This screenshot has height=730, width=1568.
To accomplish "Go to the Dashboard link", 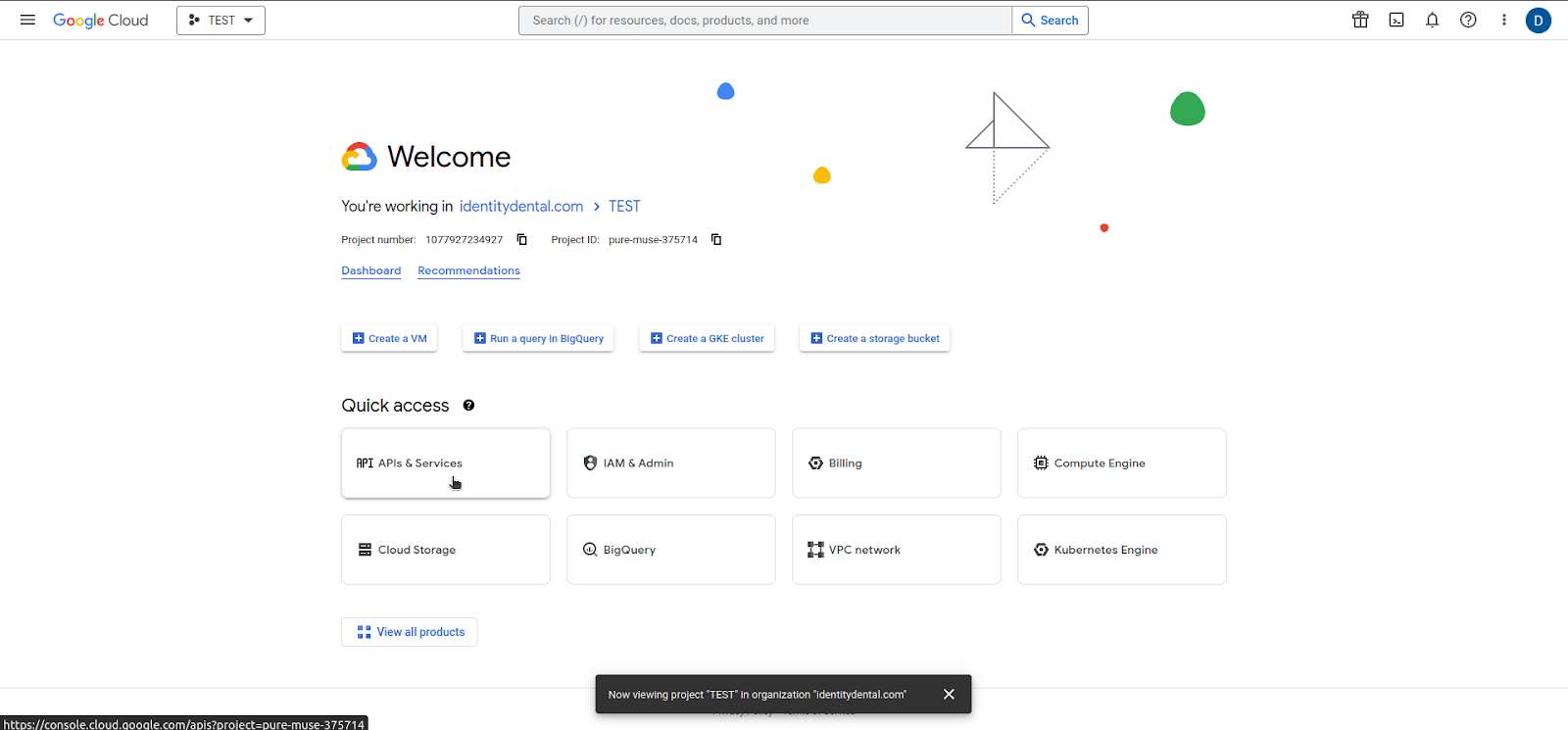I will (371, 270).
